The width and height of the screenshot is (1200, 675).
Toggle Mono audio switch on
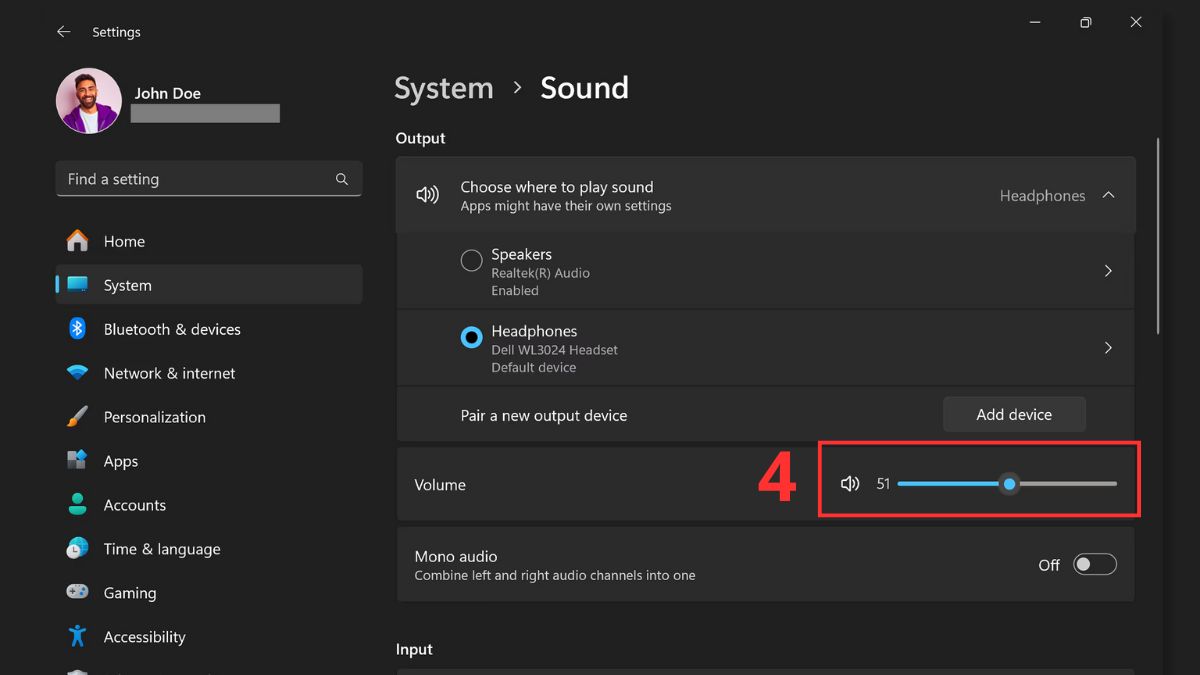pos(1094,565)
